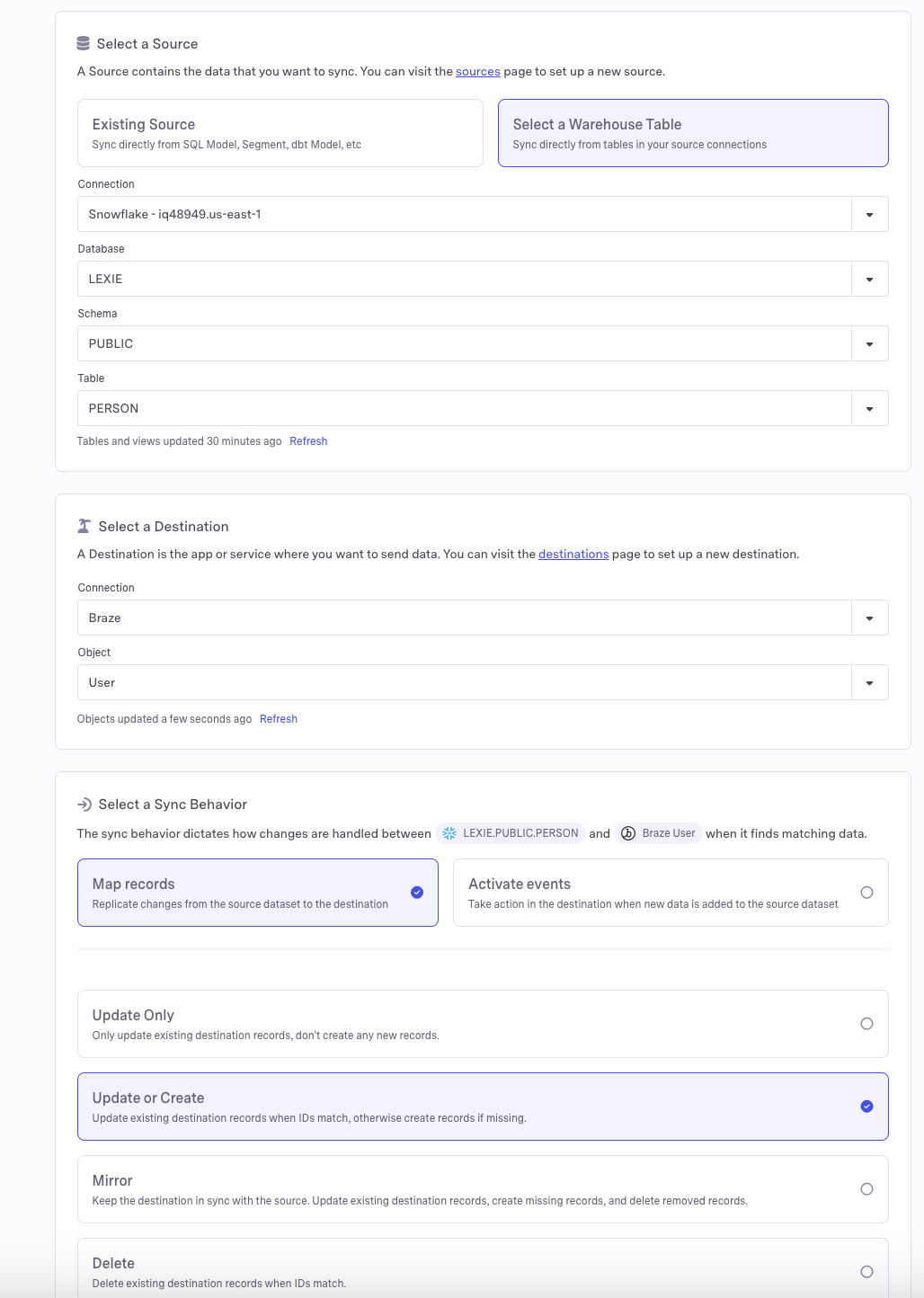The image size is (924, 1298).
Task: Open the source Connection dropdown arrow
Action: coord(869,215)
